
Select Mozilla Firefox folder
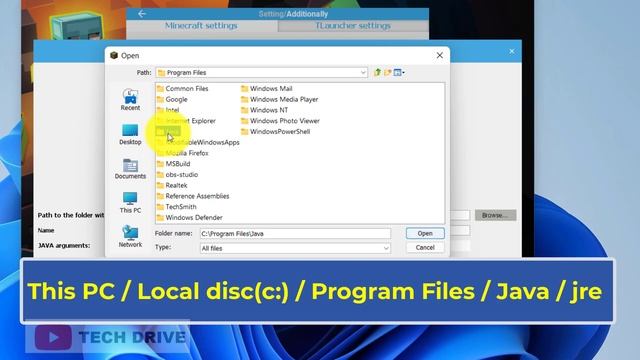click(x=182, y=153)
